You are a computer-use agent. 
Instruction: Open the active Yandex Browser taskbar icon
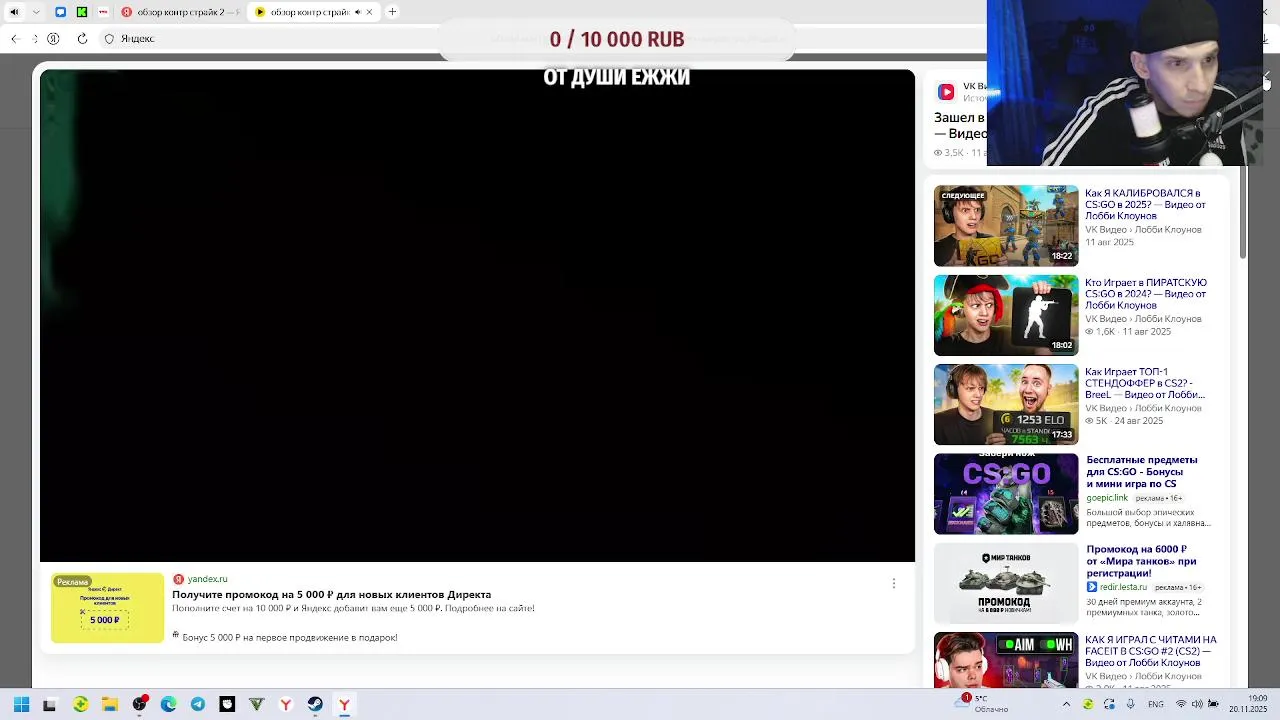pyautogui.click(x=344, y=705)
